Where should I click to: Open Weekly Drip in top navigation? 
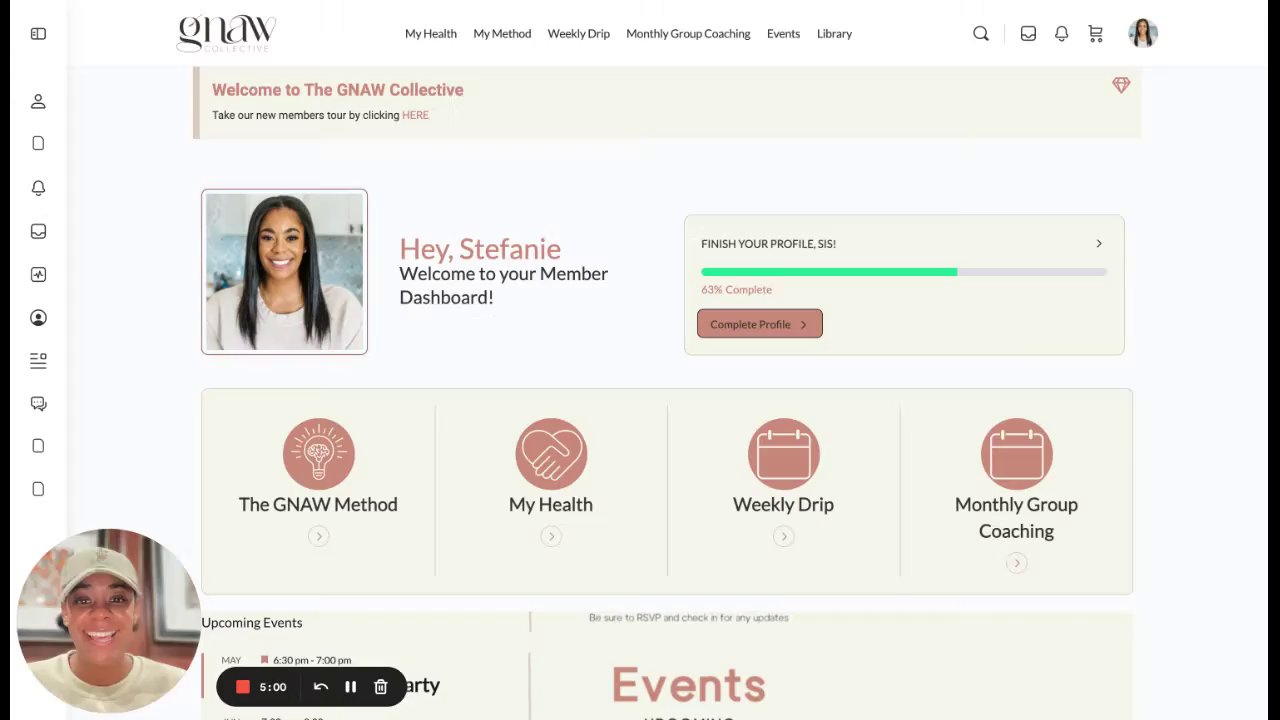[x=579, y=34]
